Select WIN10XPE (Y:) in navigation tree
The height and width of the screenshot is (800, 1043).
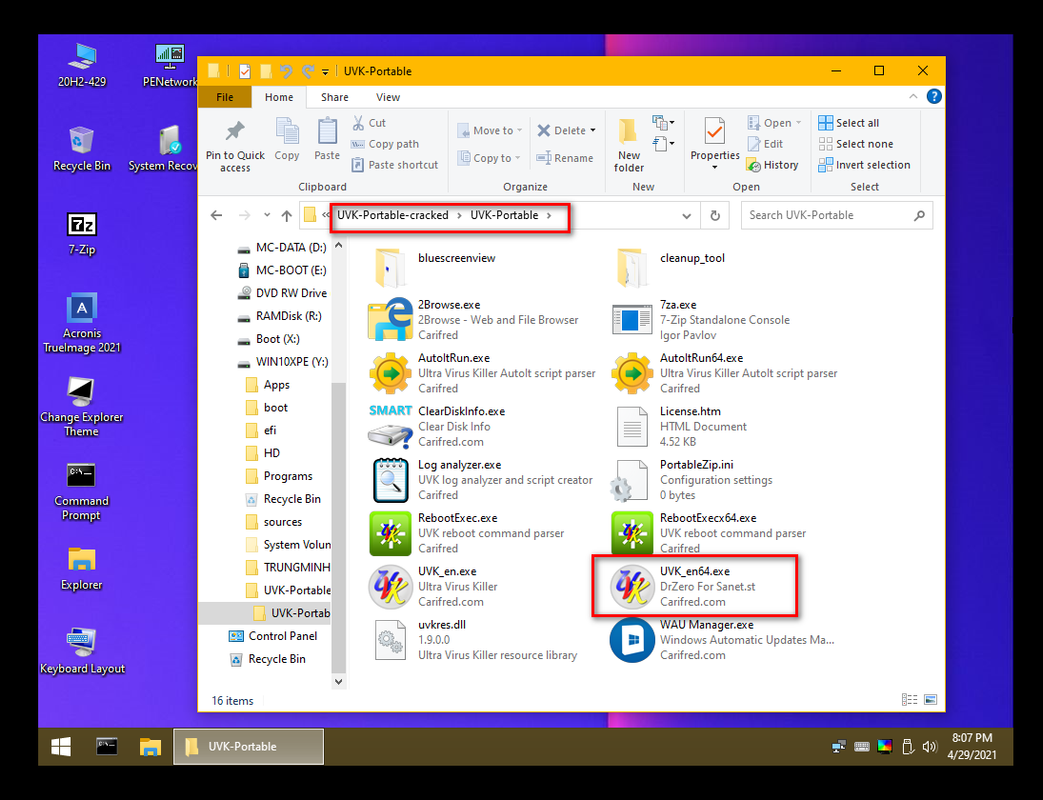[x=283, y=362]
